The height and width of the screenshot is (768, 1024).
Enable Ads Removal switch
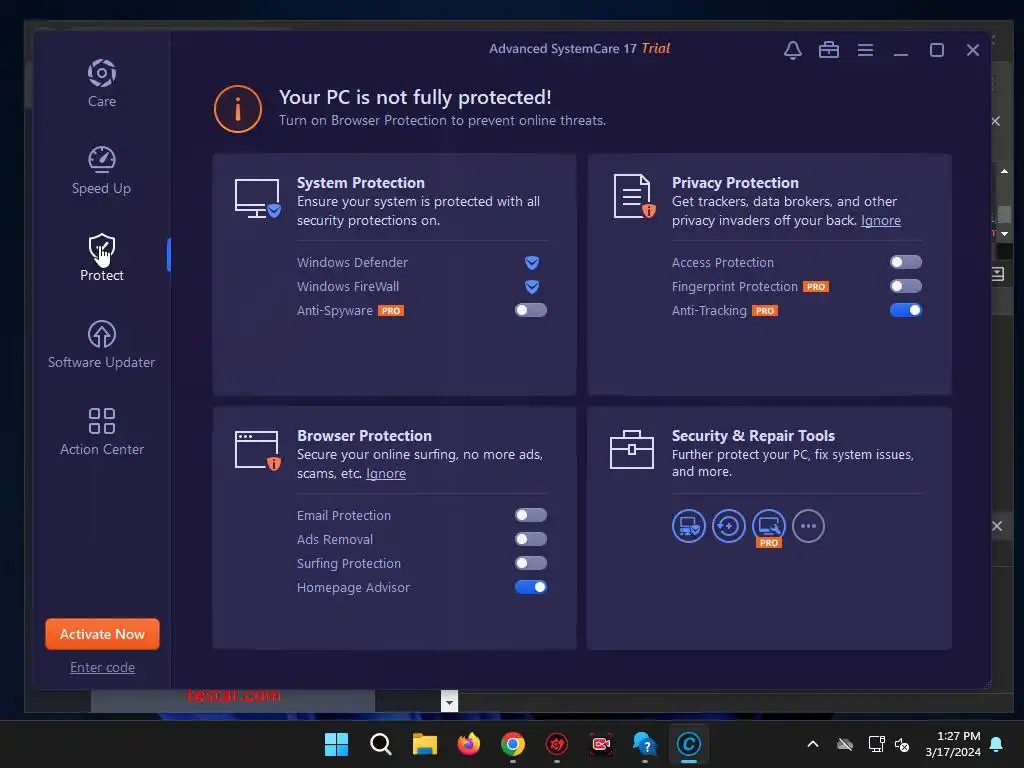531,539
